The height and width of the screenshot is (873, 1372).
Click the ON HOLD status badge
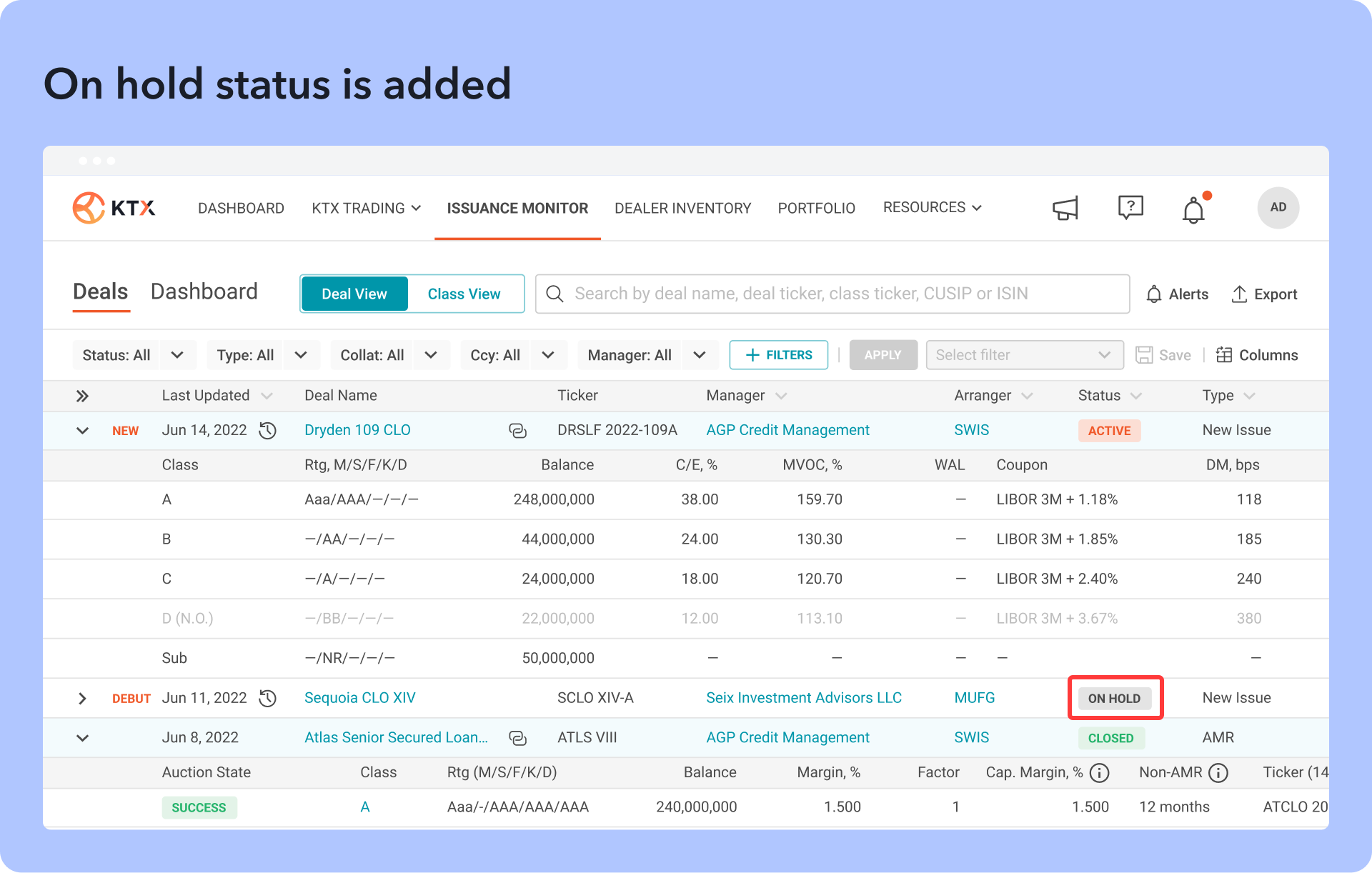pyautogui.click(x=1114, y=698)
